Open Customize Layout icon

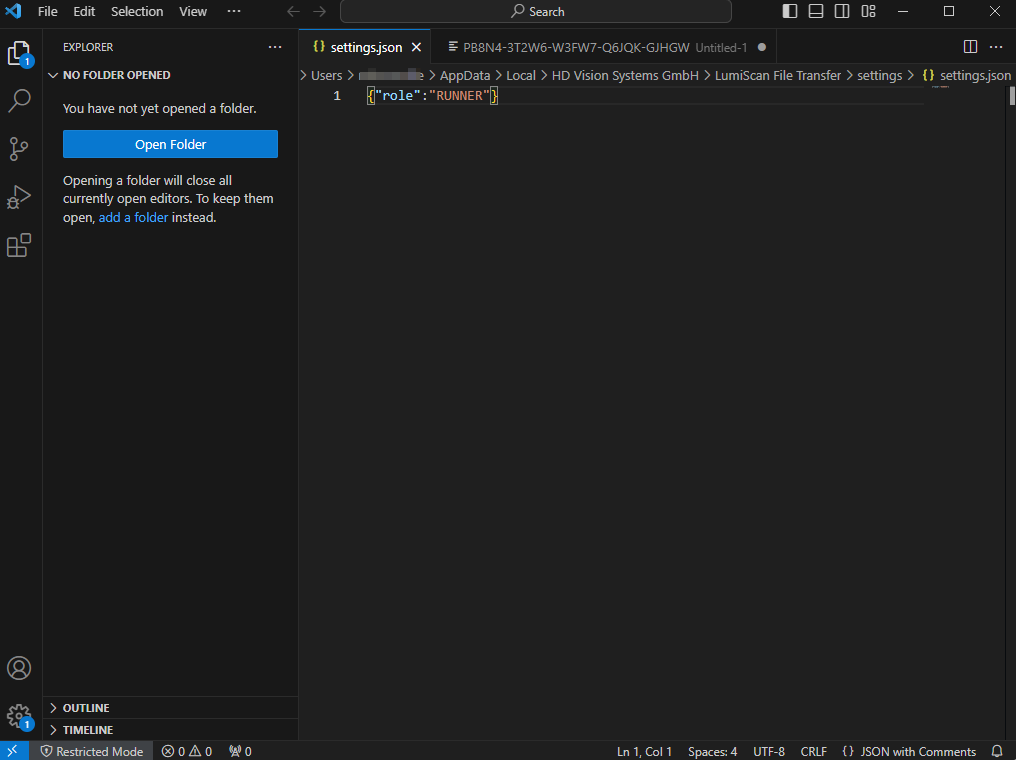868,11
